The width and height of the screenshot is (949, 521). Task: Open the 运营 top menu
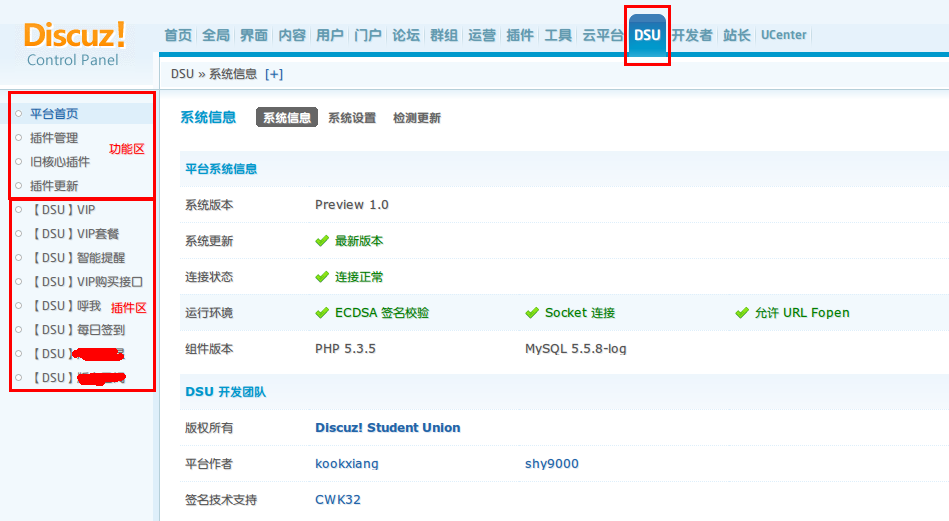[482, 35]
